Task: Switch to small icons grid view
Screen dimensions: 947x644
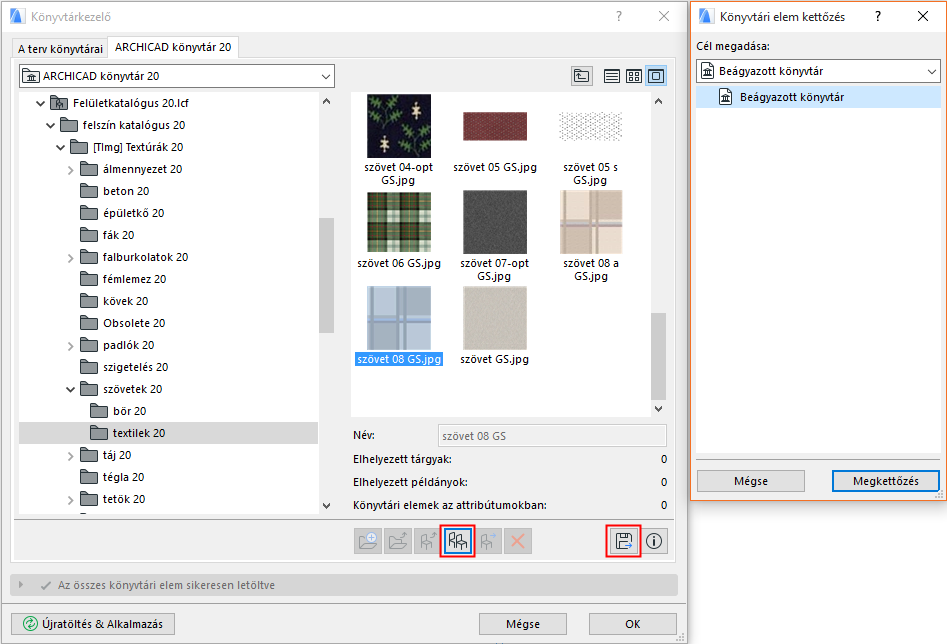Action: (x=634, y=76)
